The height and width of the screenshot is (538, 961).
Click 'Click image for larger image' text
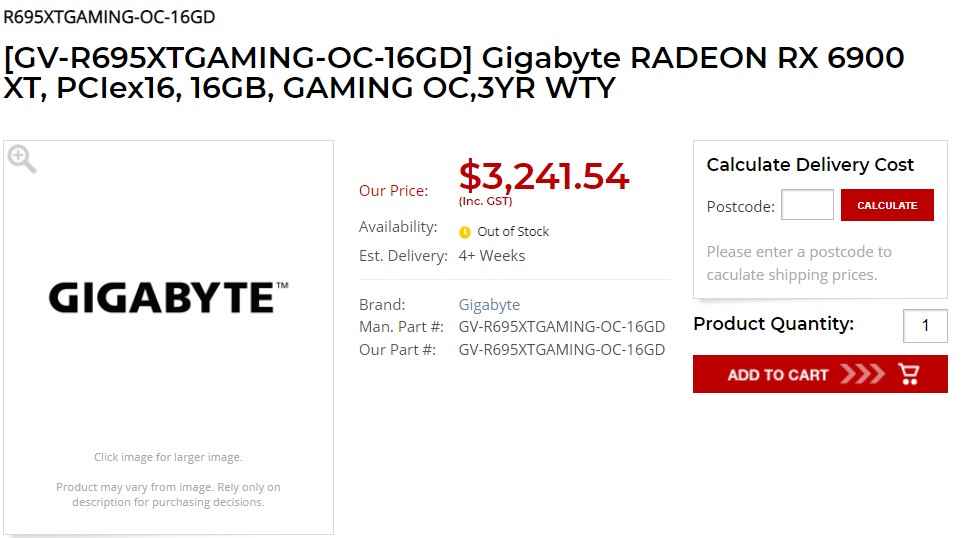tap(168, 457)
